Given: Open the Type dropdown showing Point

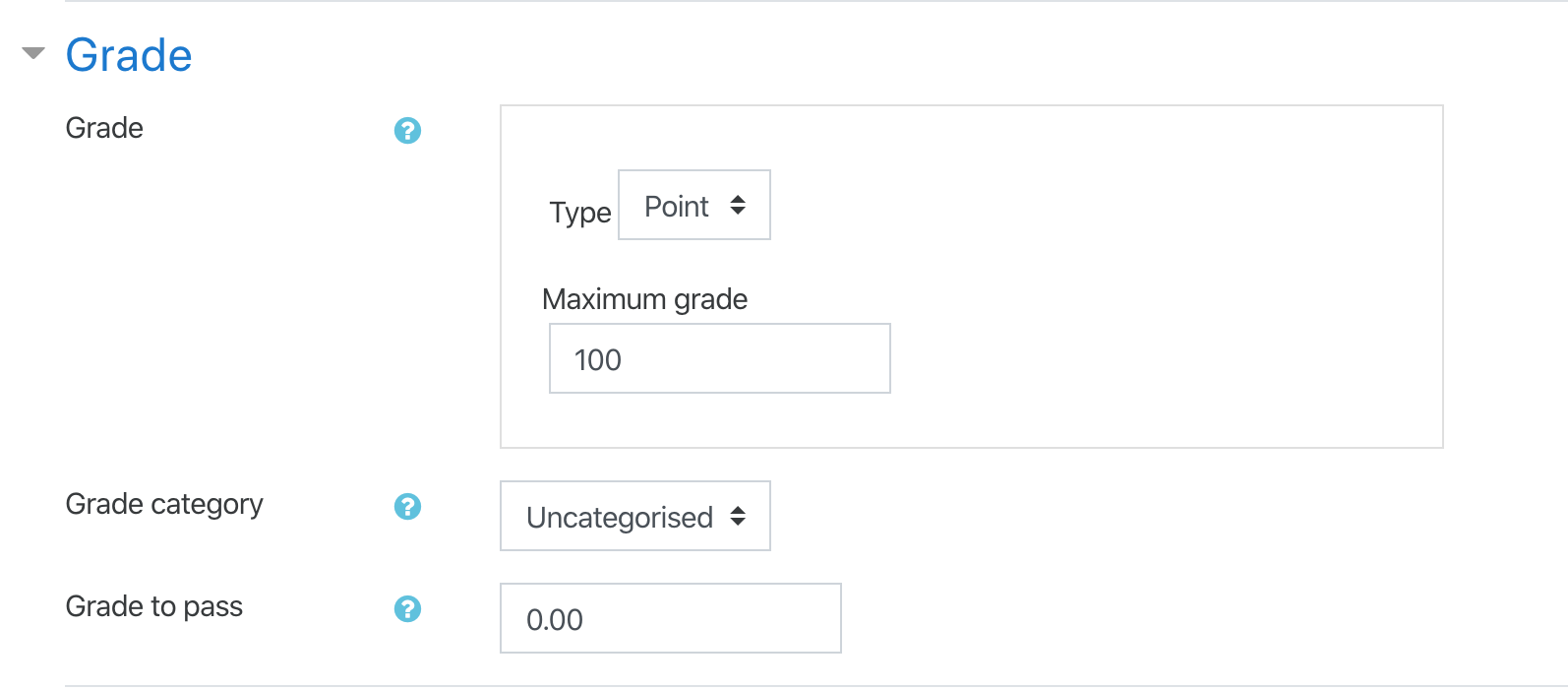Looking at the screenshot, I should tap(694, 205).
